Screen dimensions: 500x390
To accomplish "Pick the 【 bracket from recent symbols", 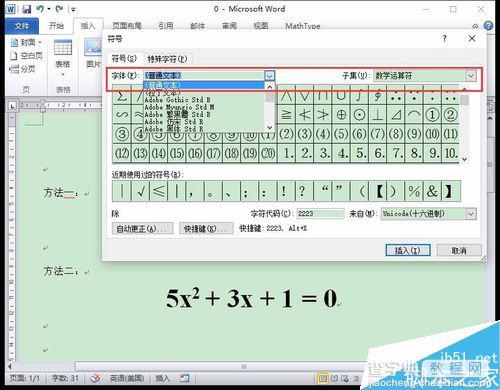I will (x=378, y=191).
